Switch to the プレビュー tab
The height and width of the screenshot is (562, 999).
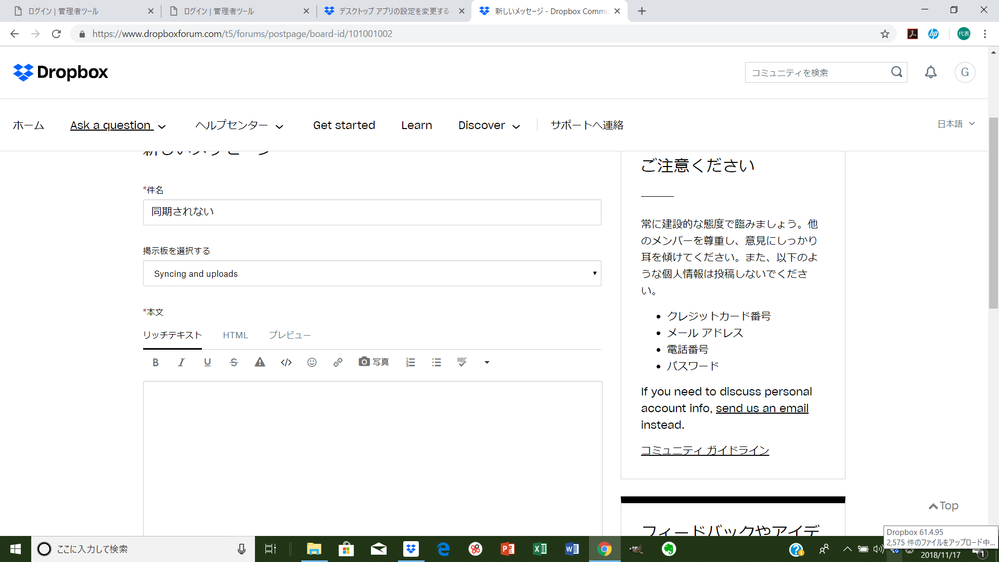(x=290, y=335)
